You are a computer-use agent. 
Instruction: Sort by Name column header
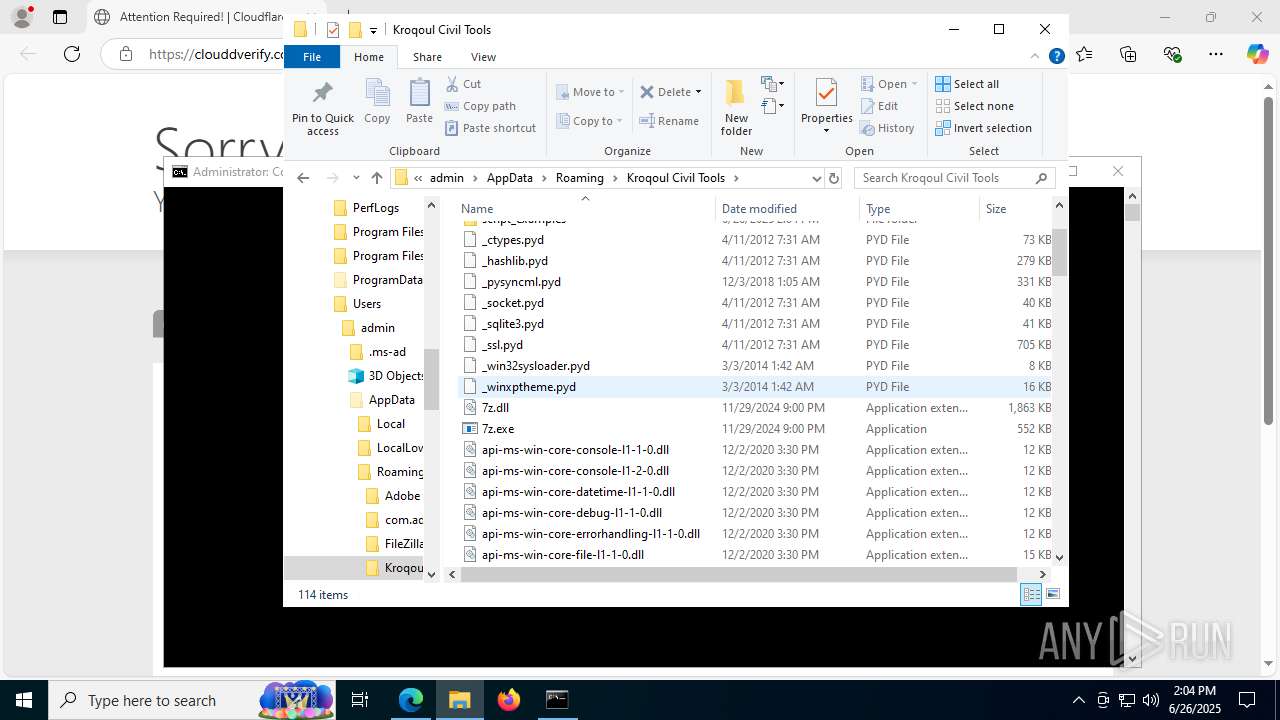[585, 209]
